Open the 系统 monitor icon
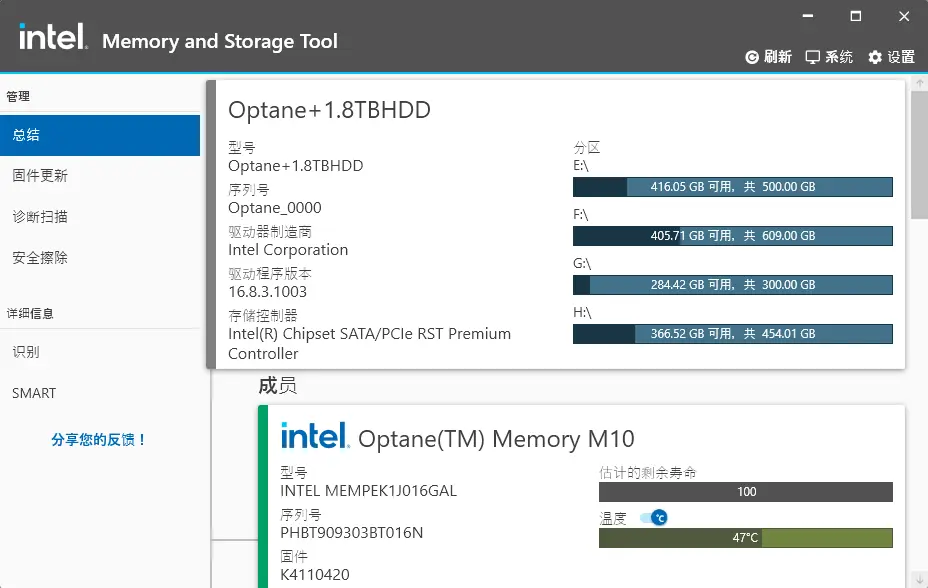 click(x=813, y=57)
